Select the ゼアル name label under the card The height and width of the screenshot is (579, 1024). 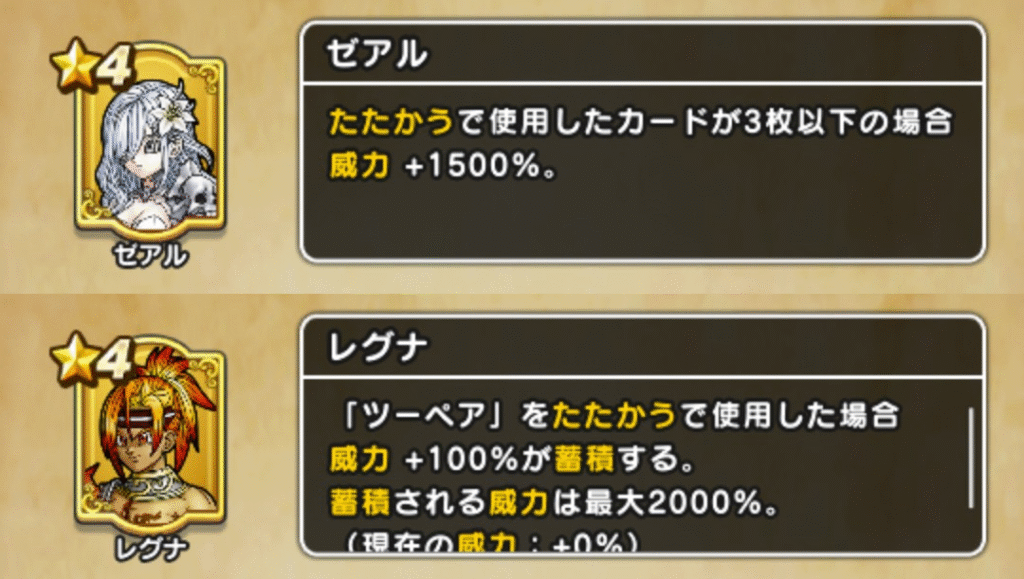pos(148,255)
